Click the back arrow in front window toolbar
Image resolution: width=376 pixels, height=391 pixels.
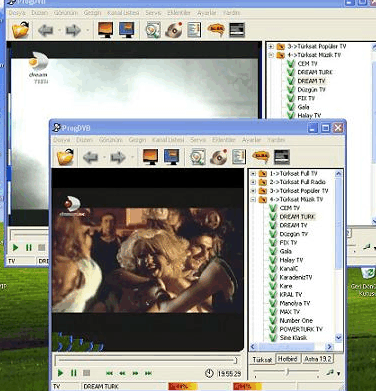tap(91, 157)
